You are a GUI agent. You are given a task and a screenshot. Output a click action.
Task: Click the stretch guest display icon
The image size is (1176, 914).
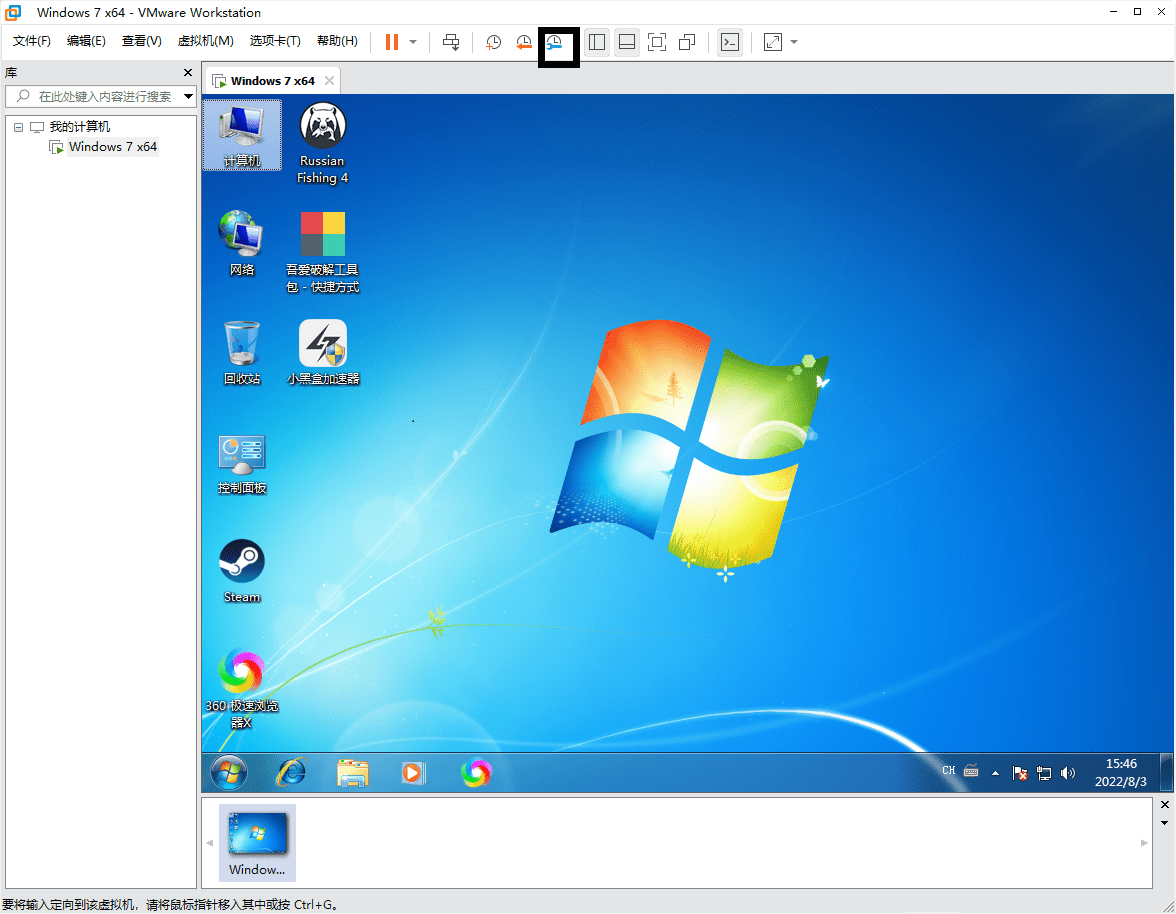pyautogui.click(x=772, y=42)
